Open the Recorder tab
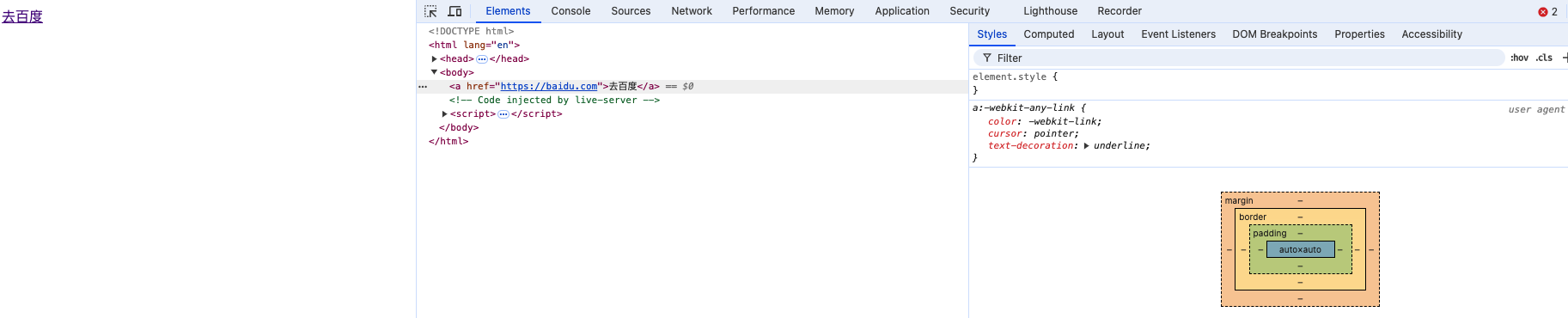Screen dimensions: 1568x318 (1120, 11)
